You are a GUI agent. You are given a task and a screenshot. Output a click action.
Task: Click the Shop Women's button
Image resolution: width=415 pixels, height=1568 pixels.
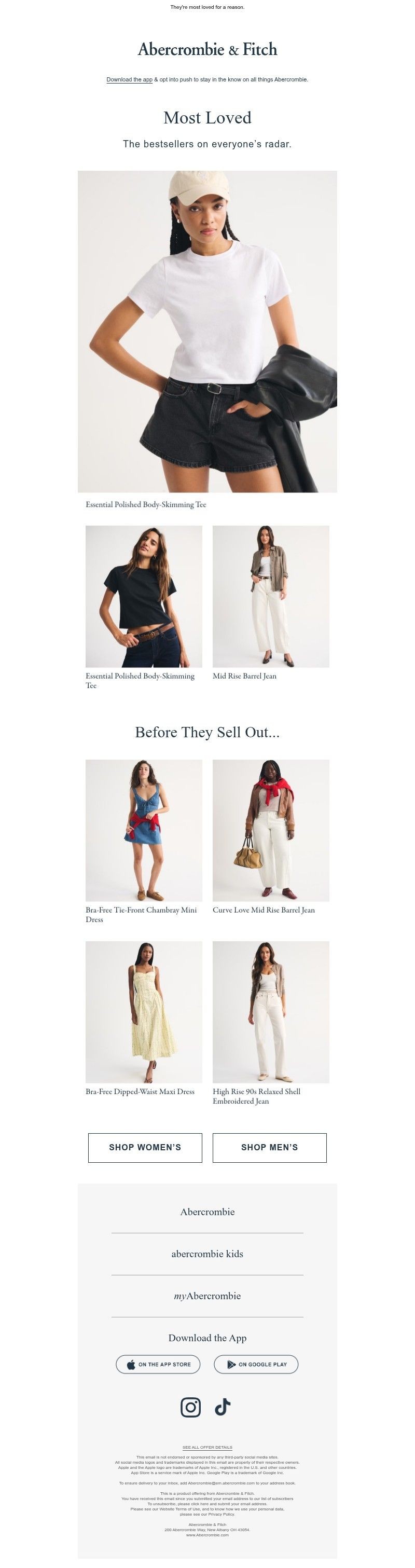145,1147
